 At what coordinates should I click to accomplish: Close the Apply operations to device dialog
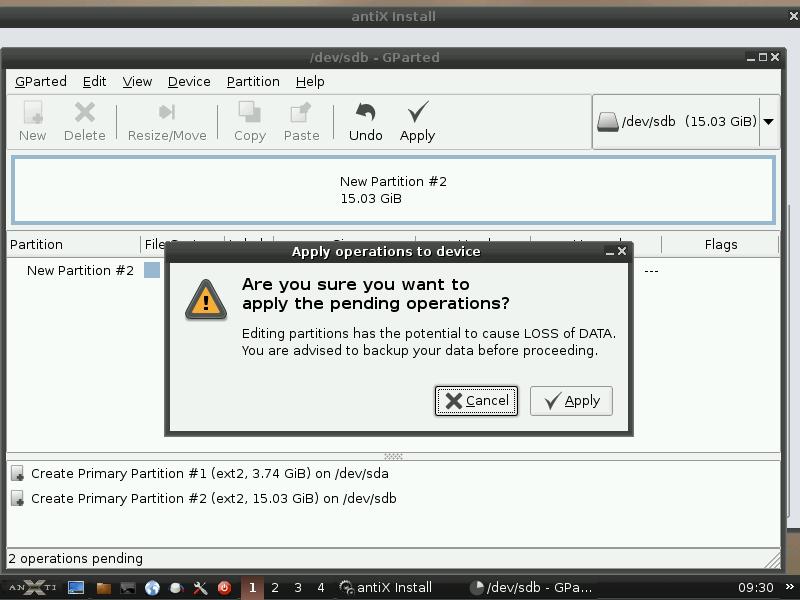coord(621,251)
